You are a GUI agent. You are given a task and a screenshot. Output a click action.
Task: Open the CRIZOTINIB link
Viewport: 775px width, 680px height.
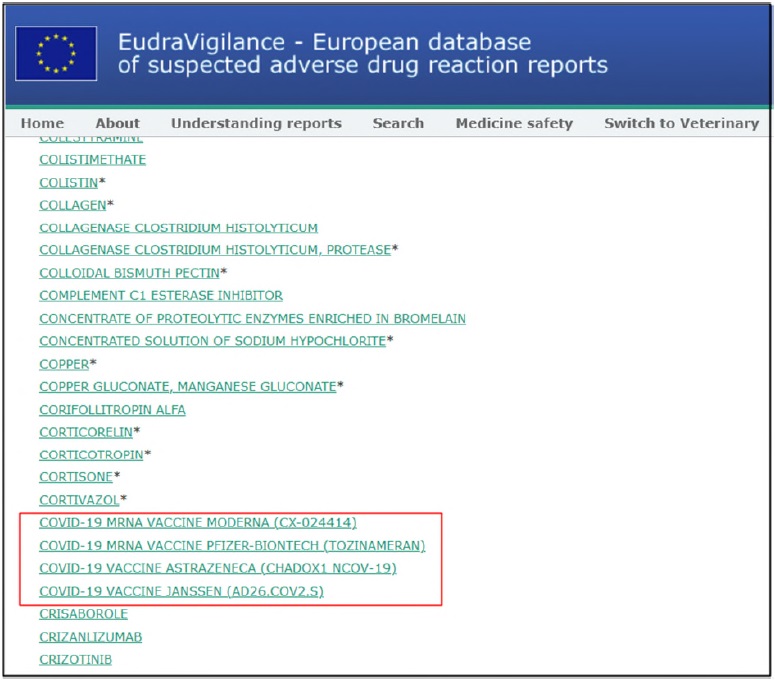(76, 660)
